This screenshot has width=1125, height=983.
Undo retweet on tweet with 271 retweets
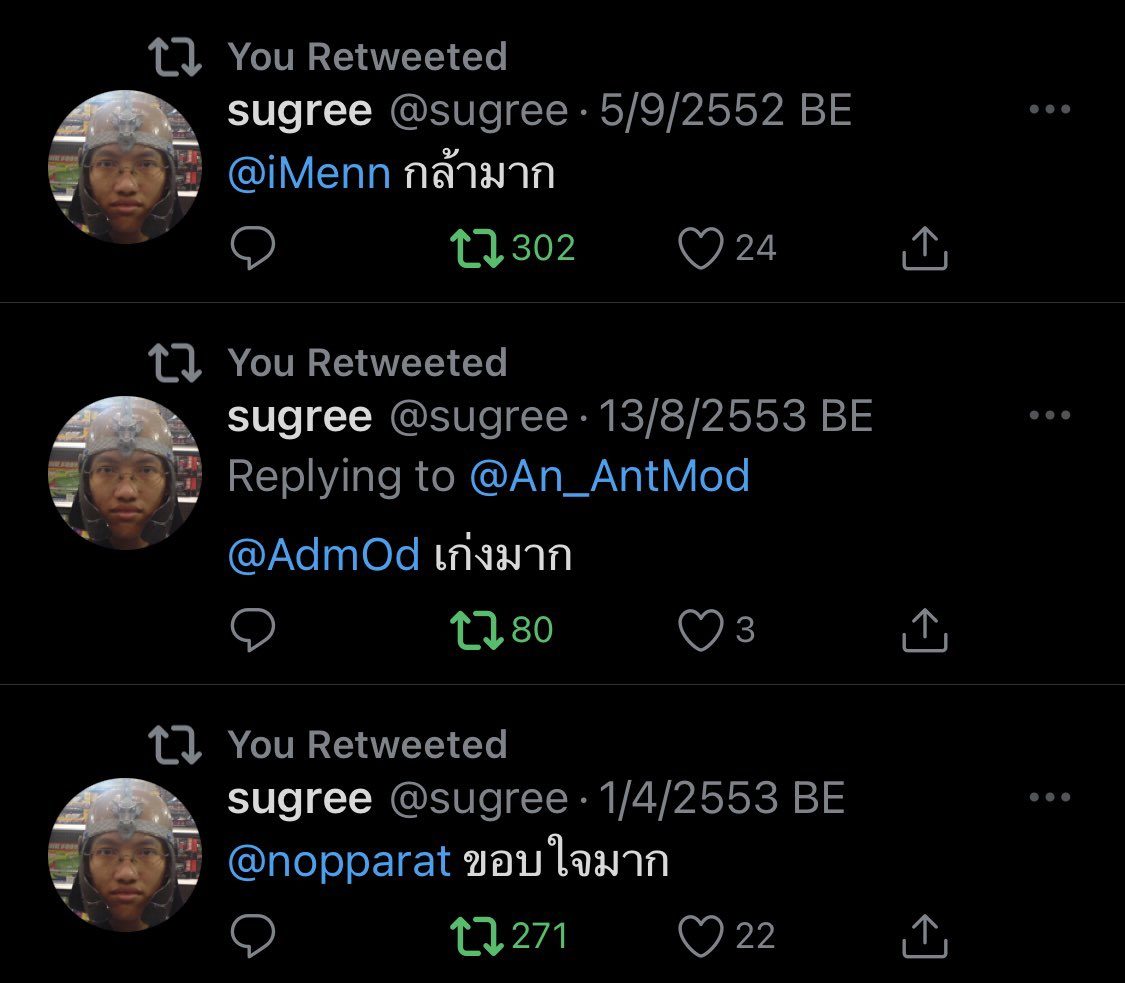pos(477,936)
